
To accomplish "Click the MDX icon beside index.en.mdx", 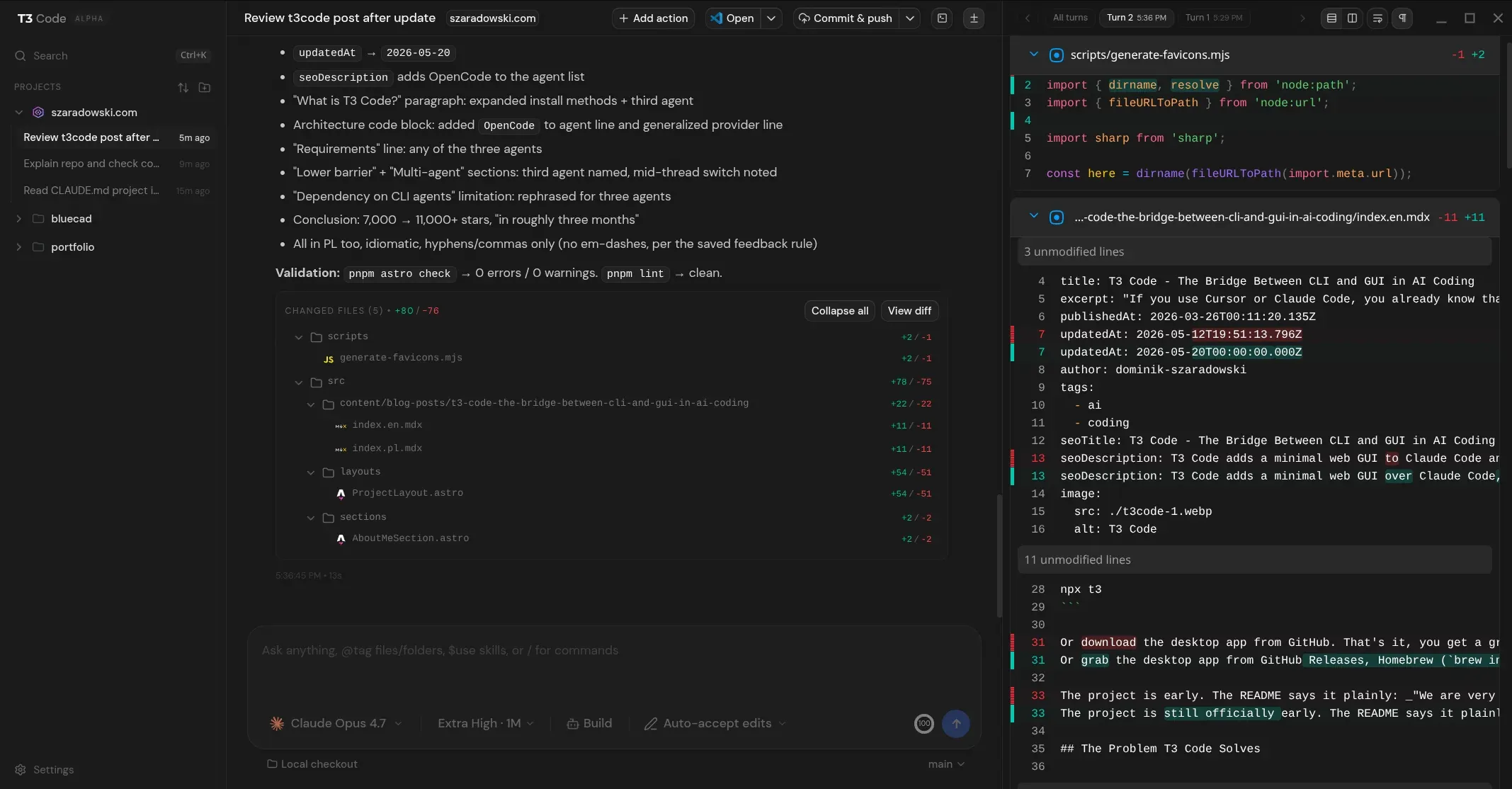I will click(341, 426).
